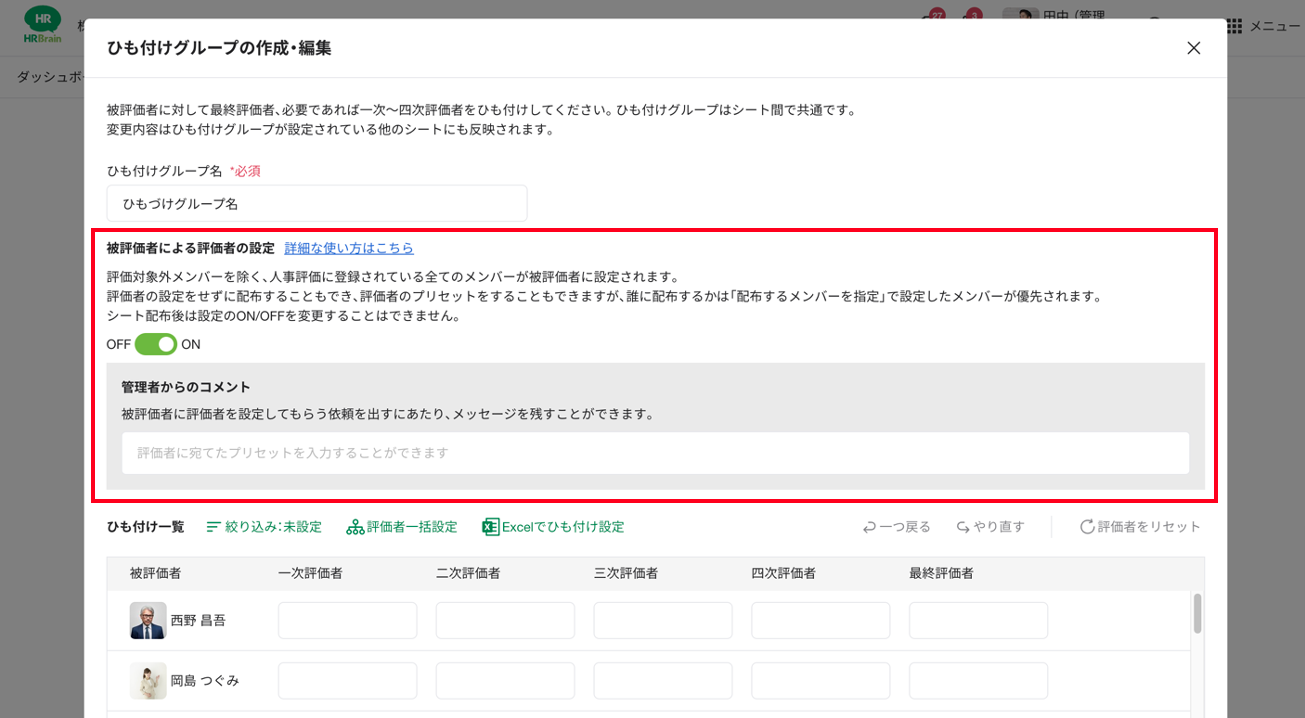
Task: Close the ひも付けグループの作成・編集 dialog
Action: [x=1193, y=48]
